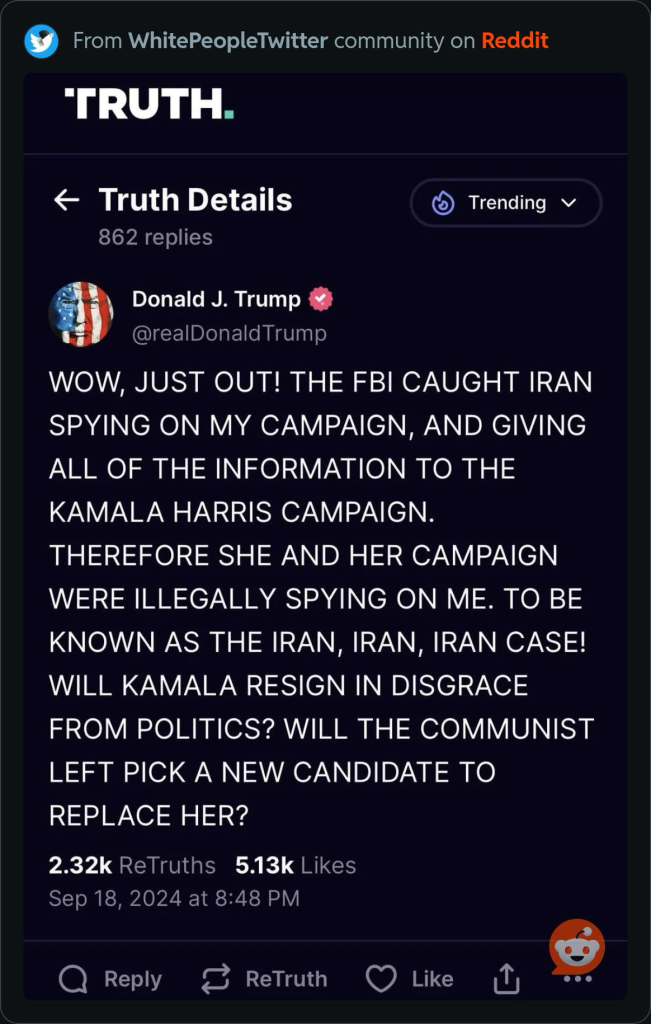The image size is (651, 1024).
Task: Click the share upload icon
Action: (x=506, y=978)
